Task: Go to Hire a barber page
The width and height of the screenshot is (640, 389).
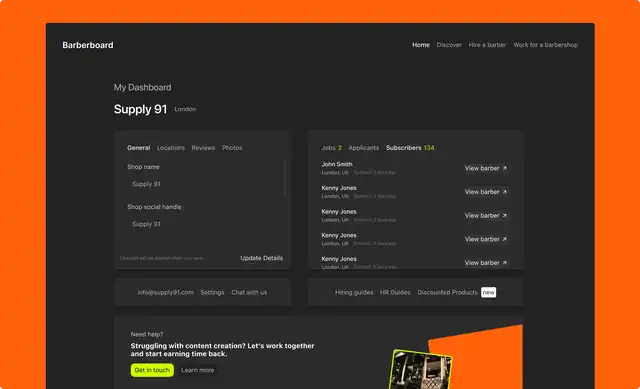Action: pos(487,45)
